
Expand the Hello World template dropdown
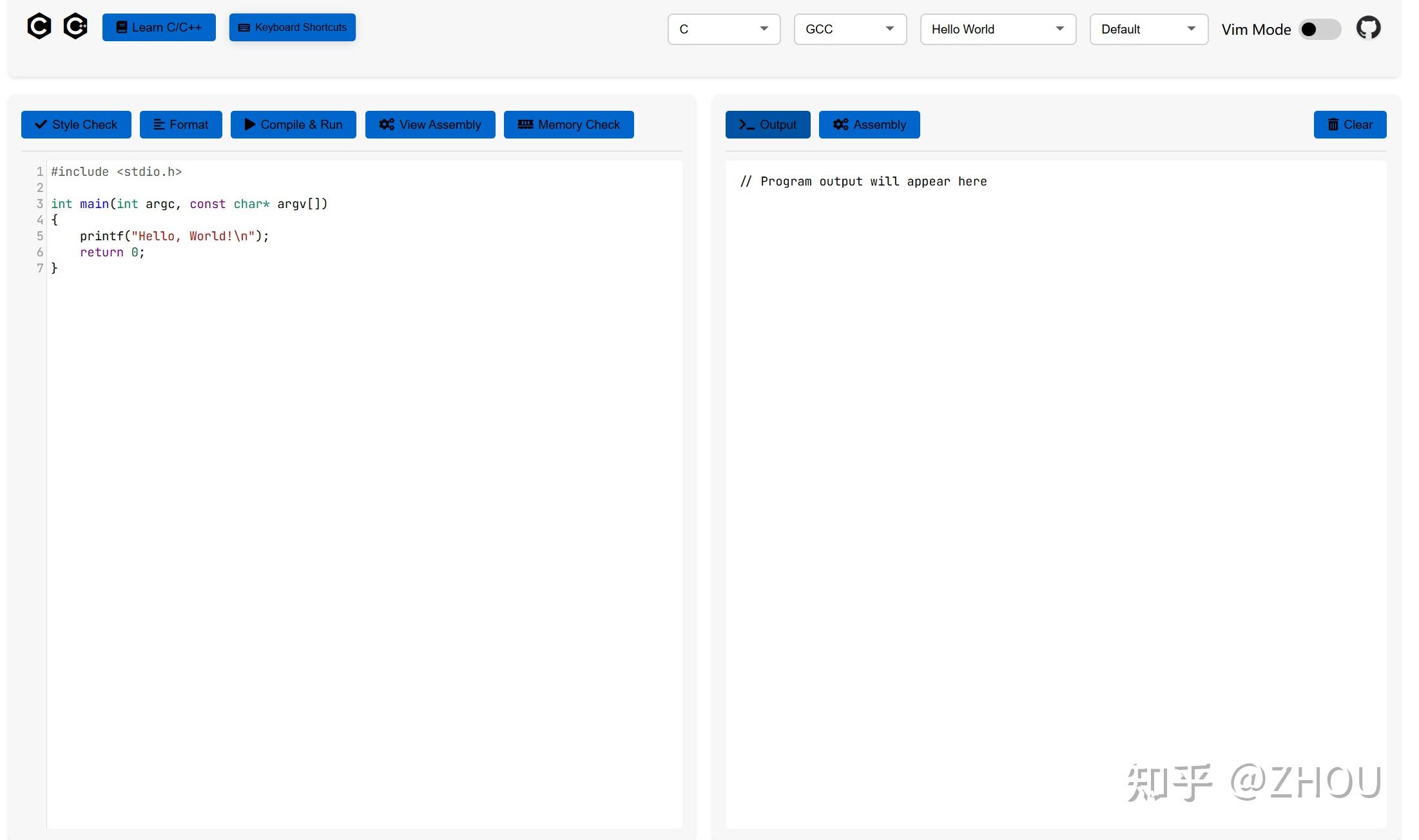[998, 30]
